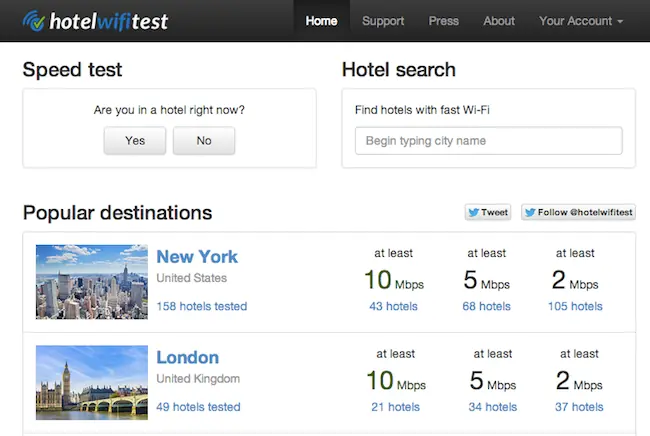Show 105 hotels with 2 Mbps
This screenshot has width=650, height=436.
[575, 306]
